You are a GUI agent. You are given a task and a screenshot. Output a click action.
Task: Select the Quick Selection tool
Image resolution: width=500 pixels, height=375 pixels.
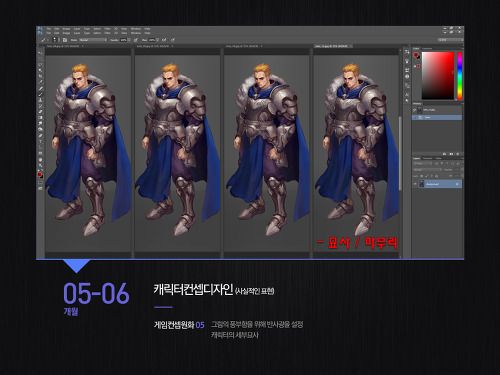(x=41, y=70)
